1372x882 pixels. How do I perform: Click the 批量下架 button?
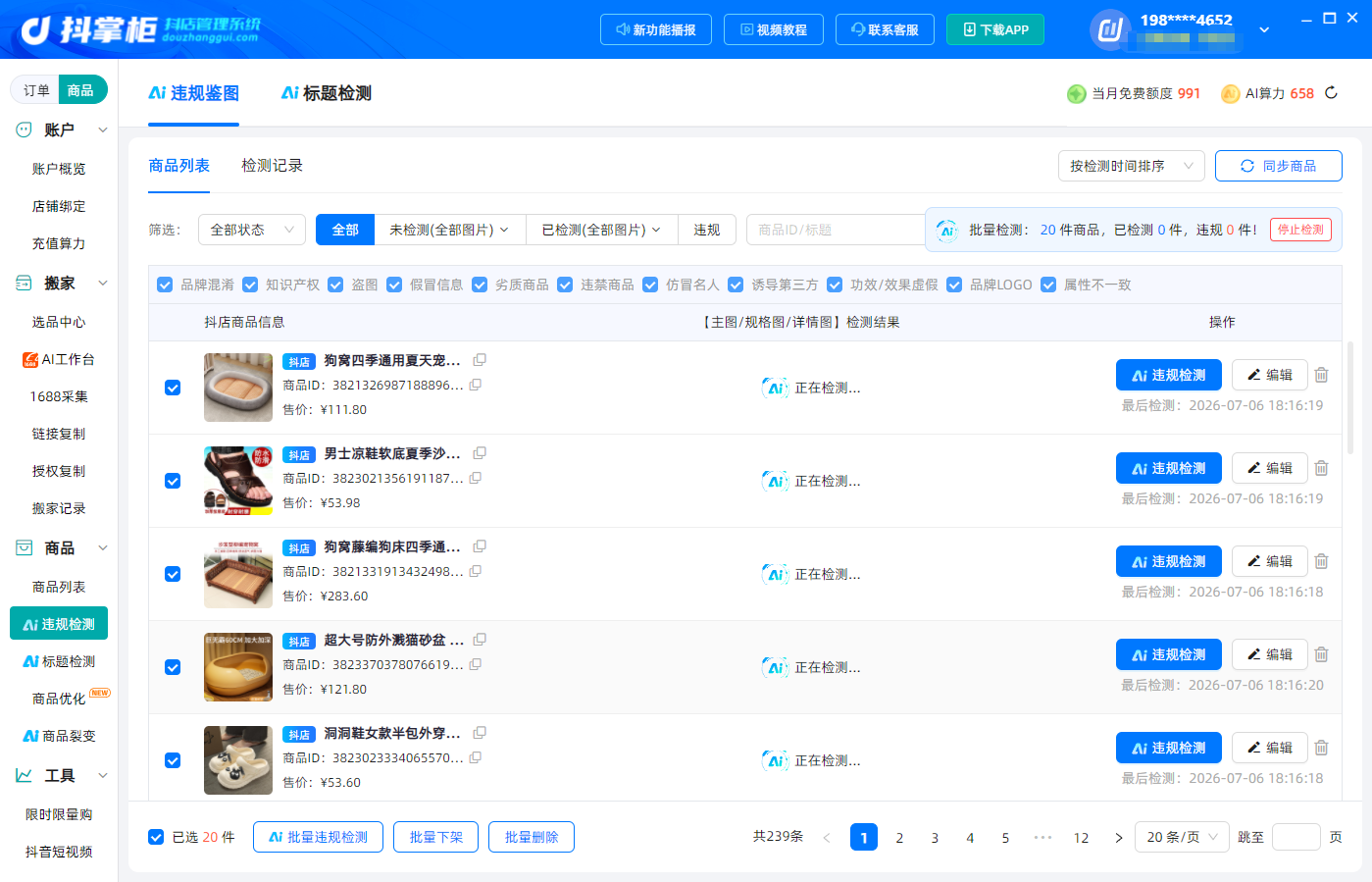coord(436,837)
